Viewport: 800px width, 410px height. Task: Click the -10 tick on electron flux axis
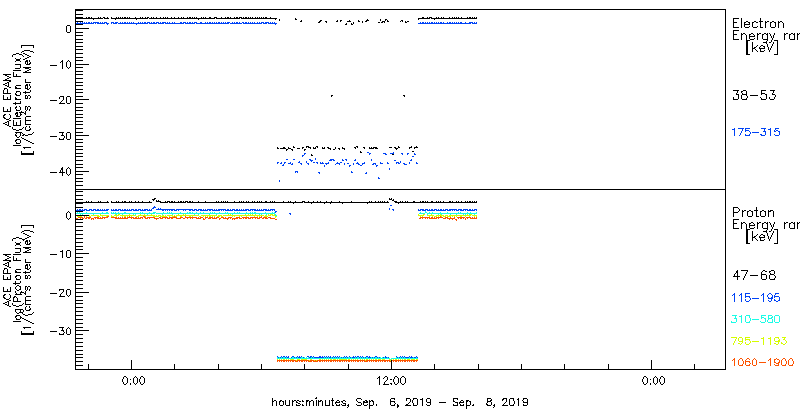[59, 64]
